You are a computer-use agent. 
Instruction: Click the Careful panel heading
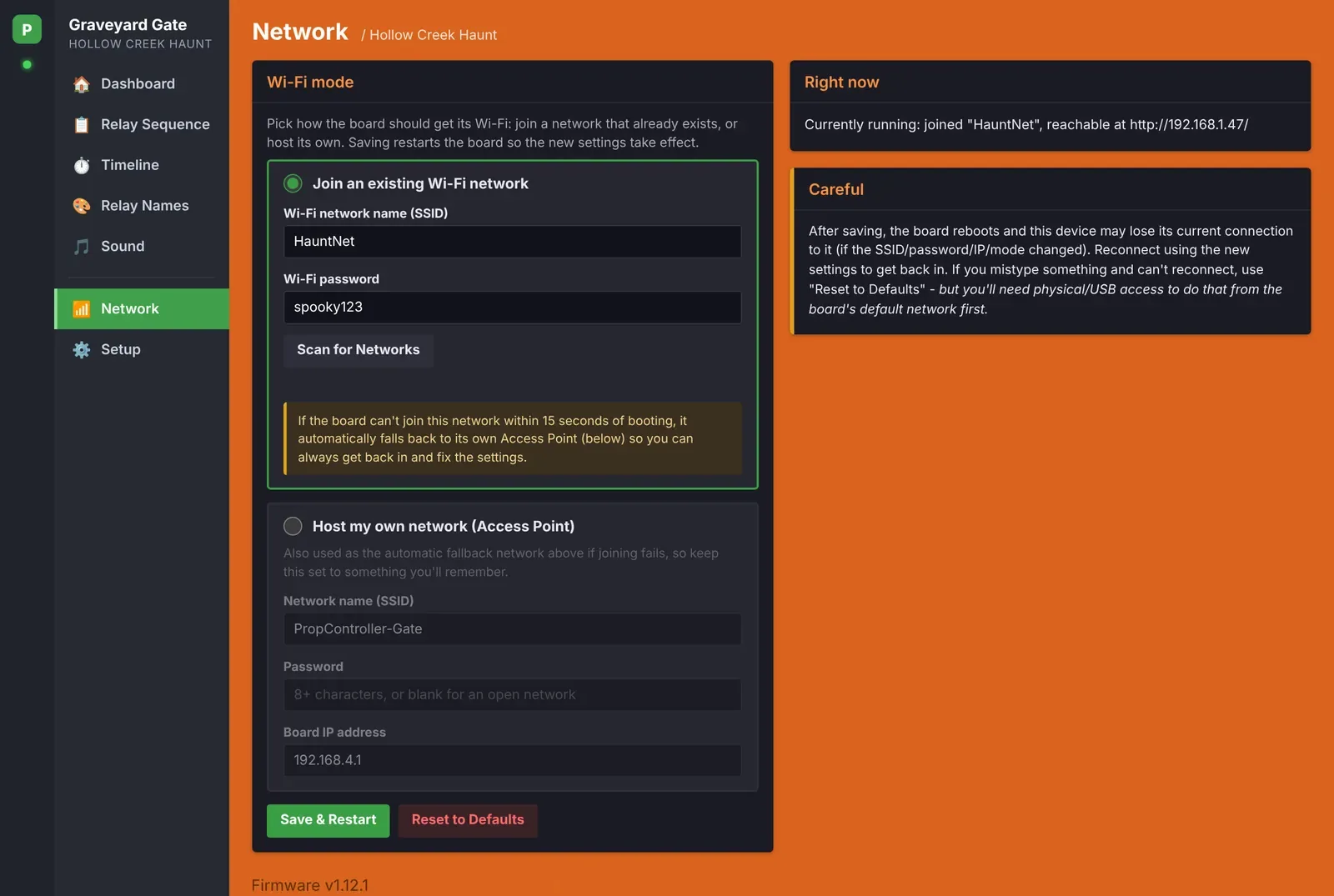[836, 189]
